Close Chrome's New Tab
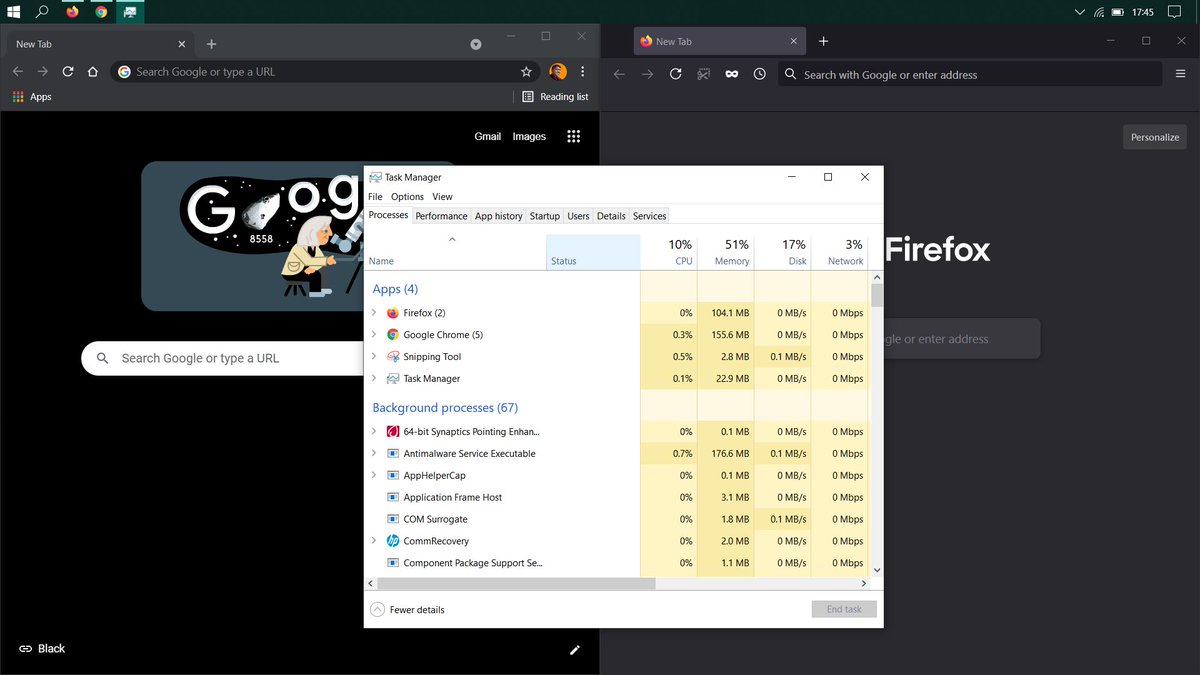Image resolution: width=1200 pixels, height=675 pixels. (182, 44)
